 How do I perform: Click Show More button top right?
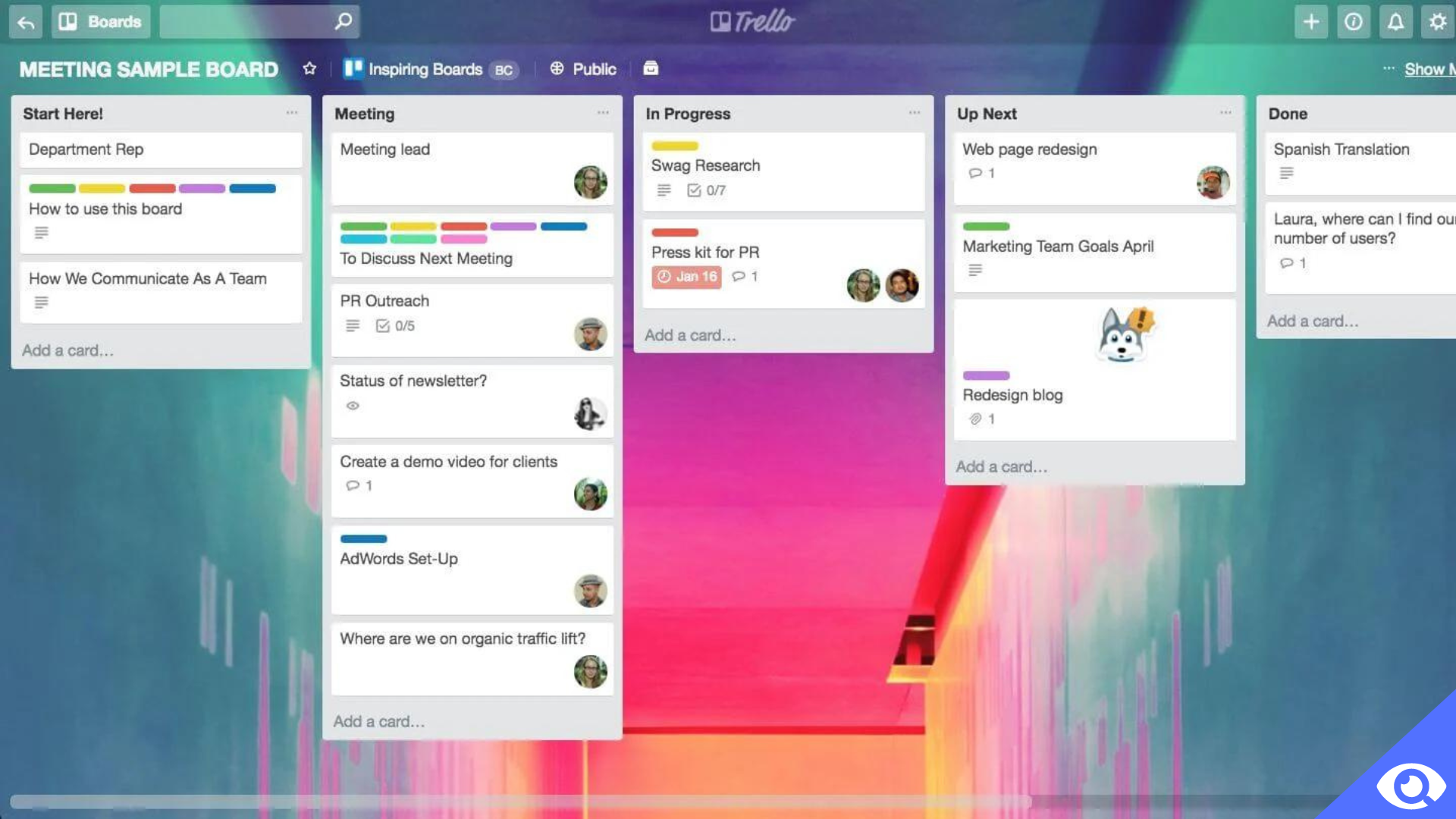click(x=1429, y=68)
